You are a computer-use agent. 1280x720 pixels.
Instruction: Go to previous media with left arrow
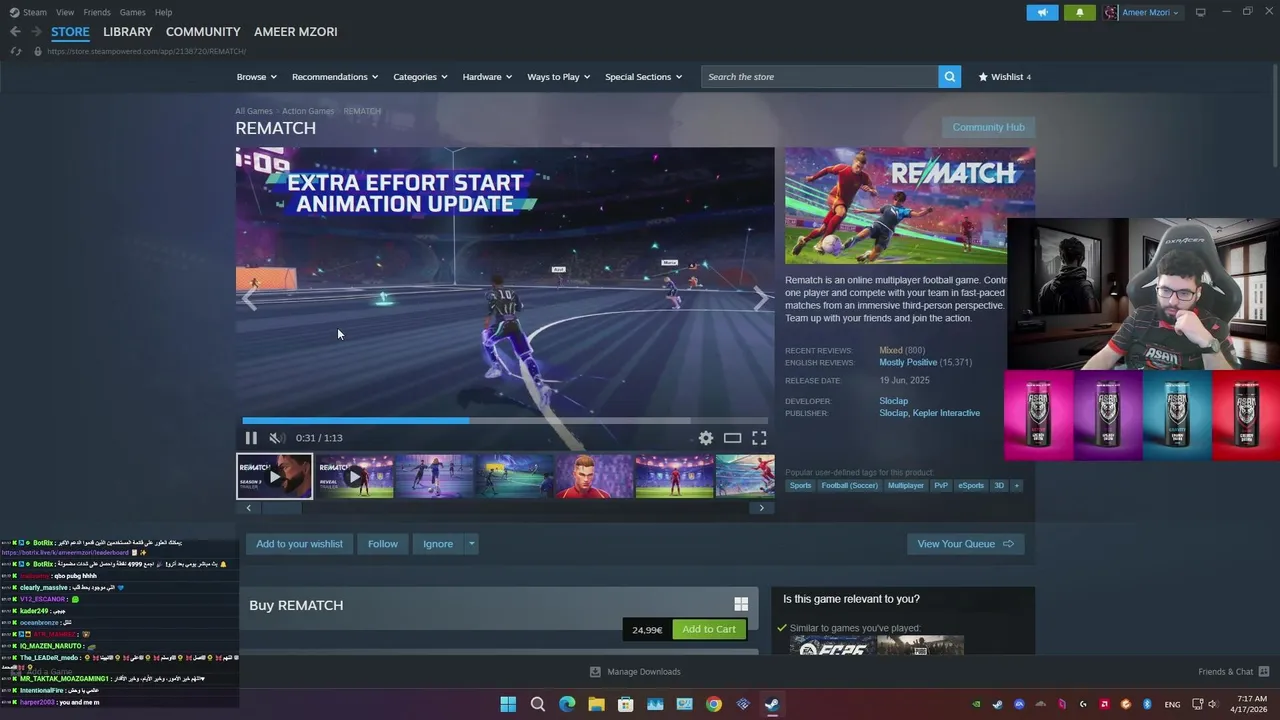coord(249,298)
